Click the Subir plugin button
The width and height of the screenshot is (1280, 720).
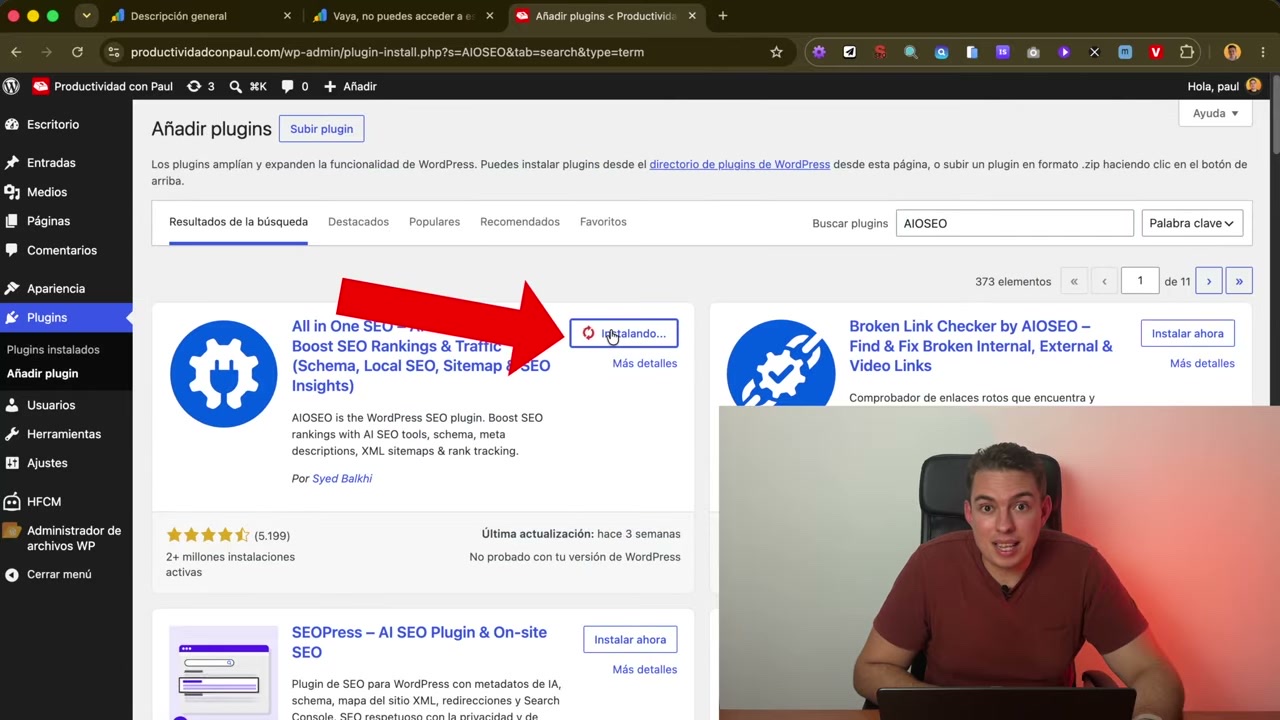tap(322, 129)
